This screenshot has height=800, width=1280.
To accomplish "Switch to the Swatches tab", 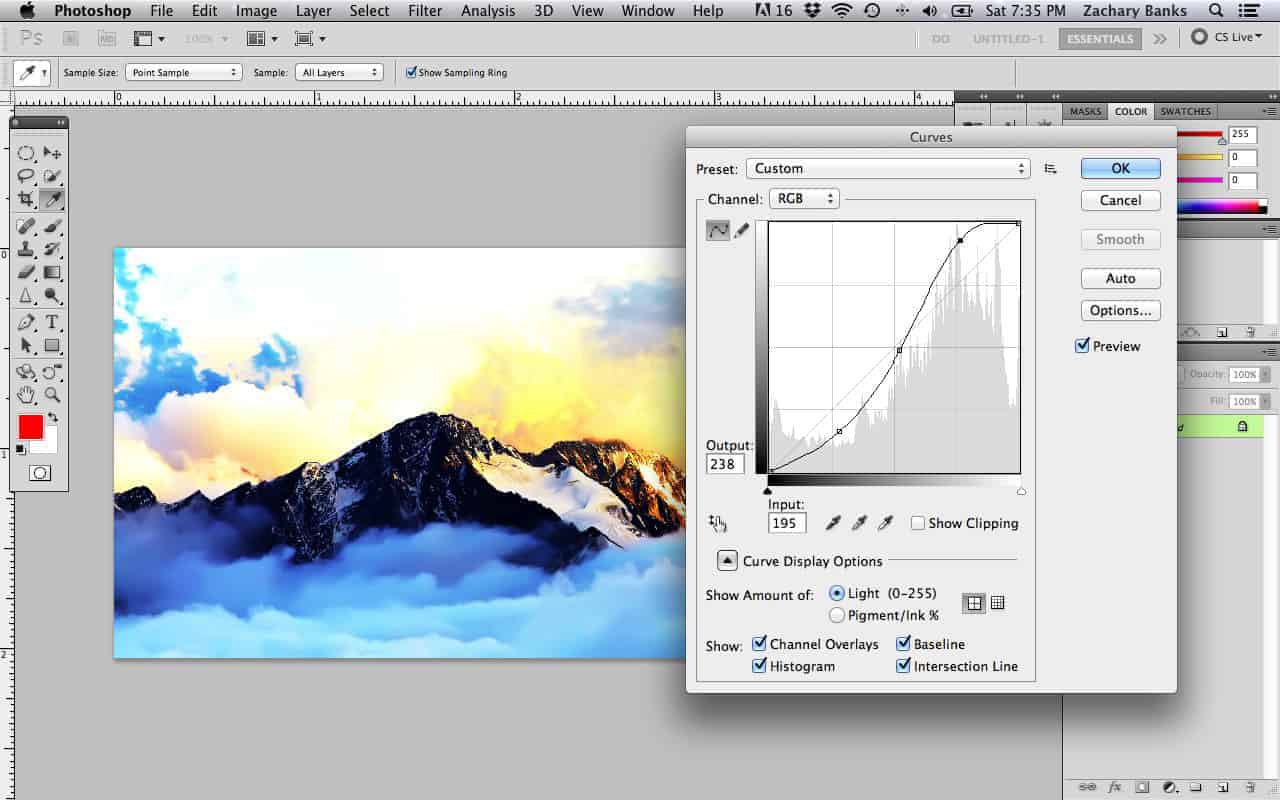I will click(x=1185, y=111).
